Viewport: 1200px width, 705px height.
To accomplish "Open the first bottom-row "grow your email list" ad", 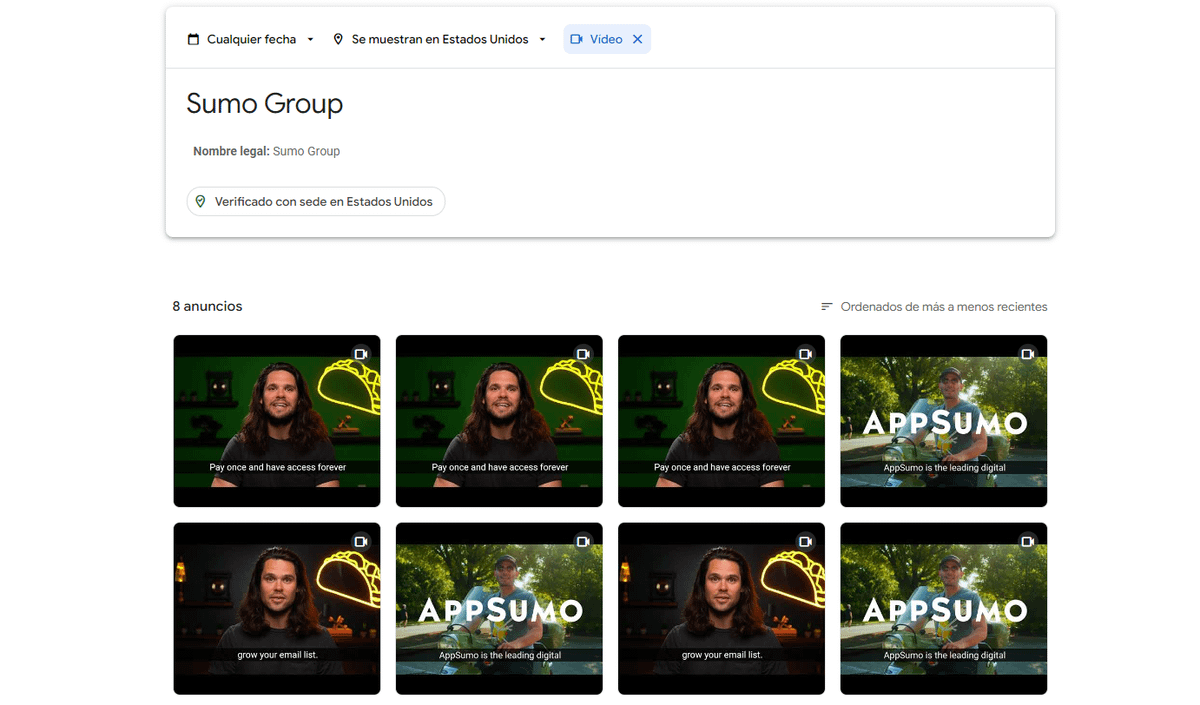I will 277,608.
